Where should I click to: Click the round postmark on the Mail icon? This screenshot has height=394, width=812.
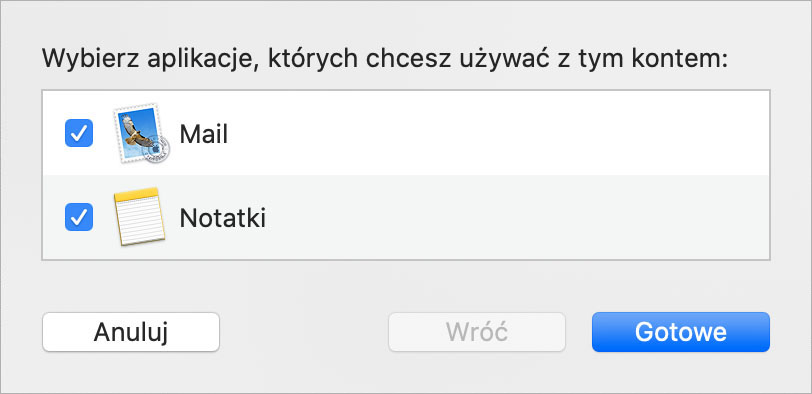click(156, 150)
